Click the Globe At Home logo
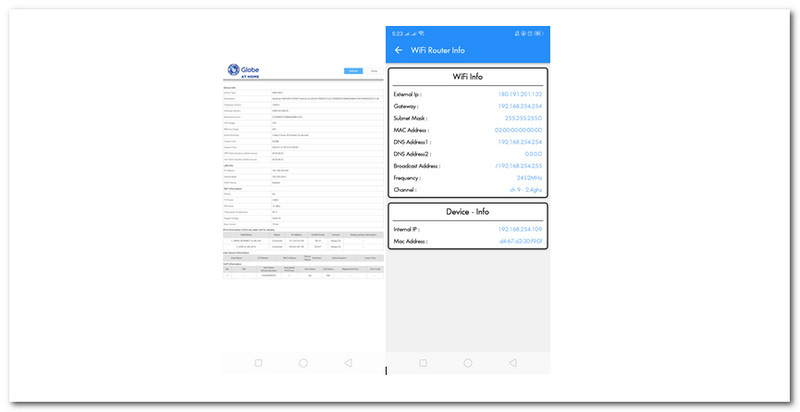Image resolution: width=800 pixels, height=412 pixels. coord(243,71)
